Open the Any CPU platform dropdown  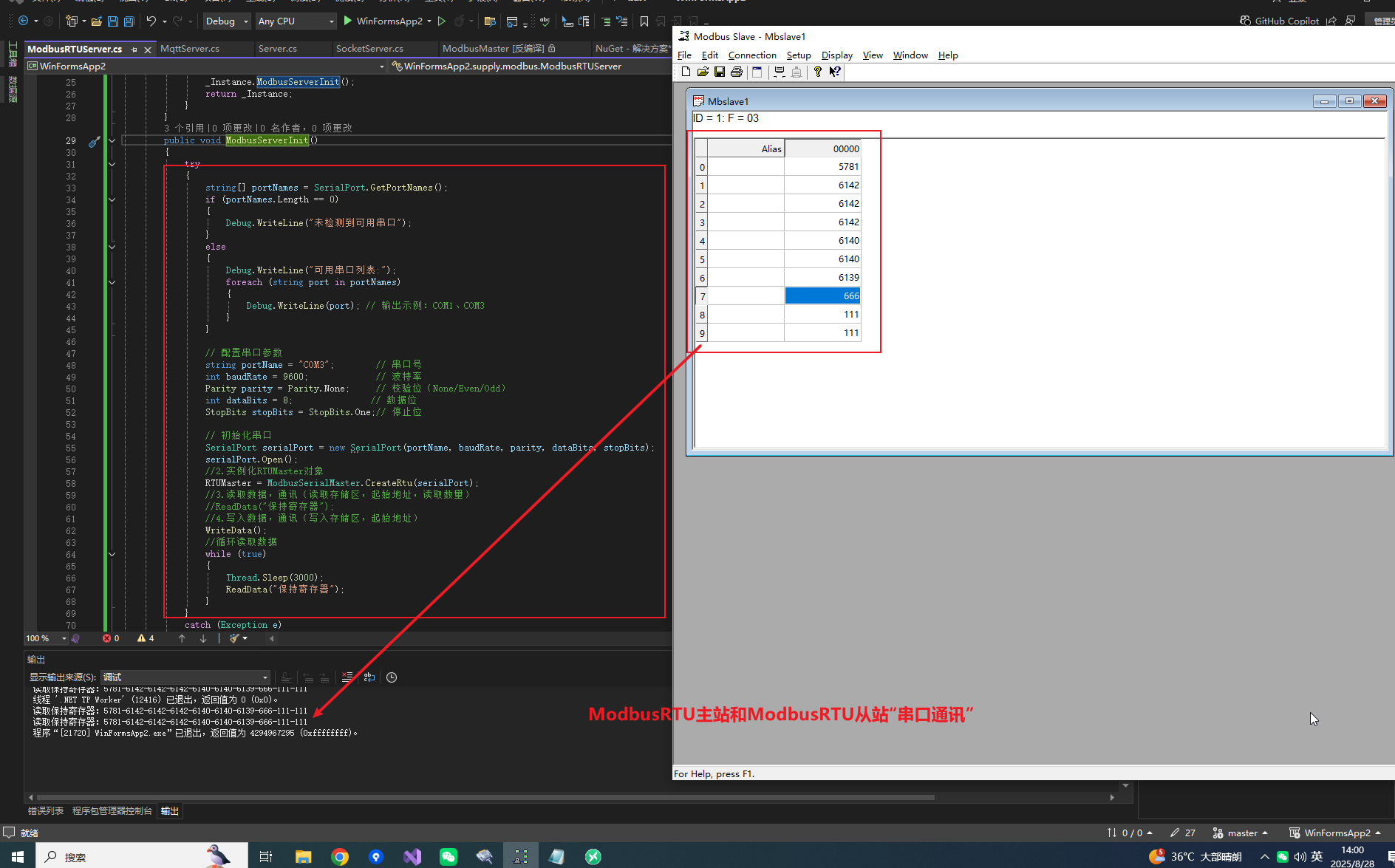296,21
